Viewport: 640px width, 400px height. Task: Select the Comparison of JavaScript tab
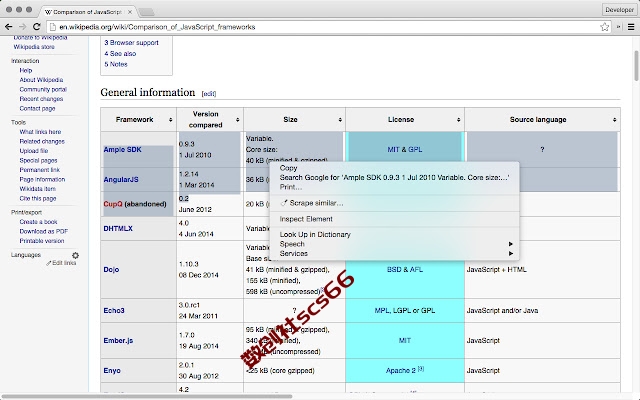(x=87, y=12)
